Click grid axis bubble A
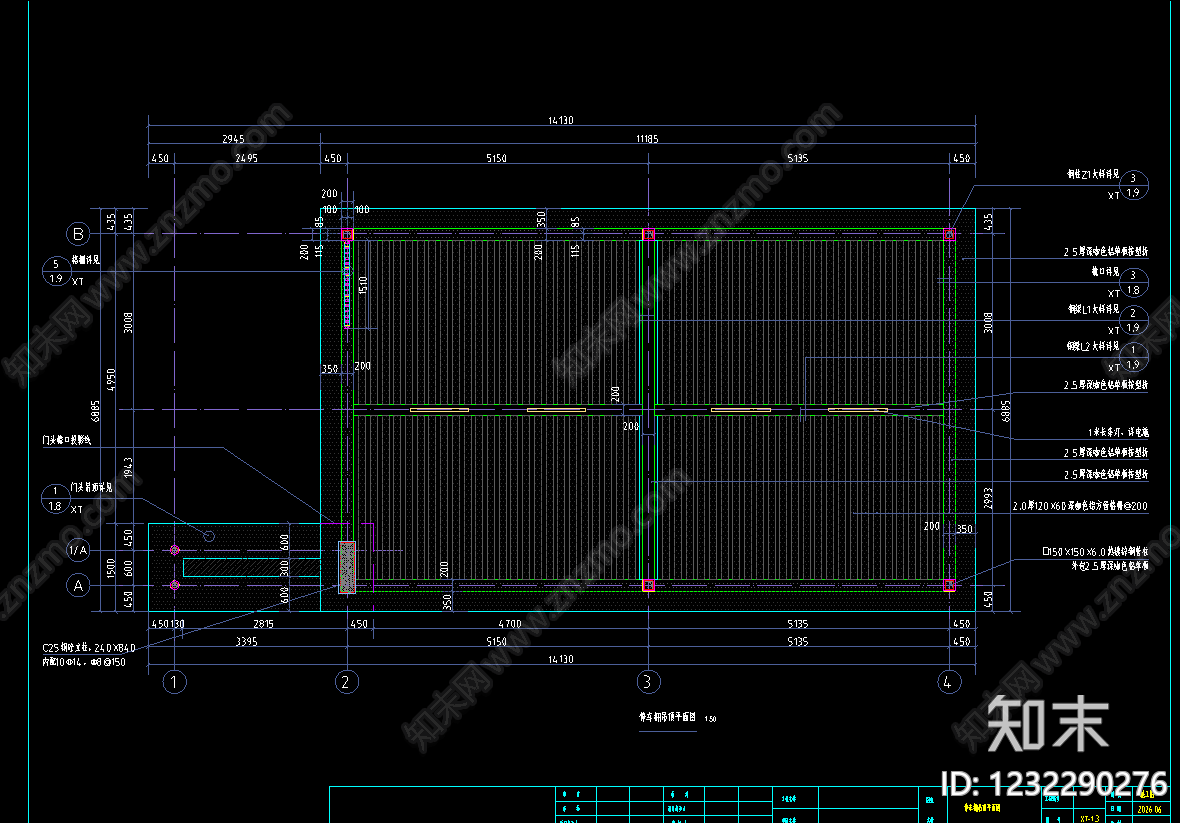Viewport: 1180px width, 823px height. (78, 585)
